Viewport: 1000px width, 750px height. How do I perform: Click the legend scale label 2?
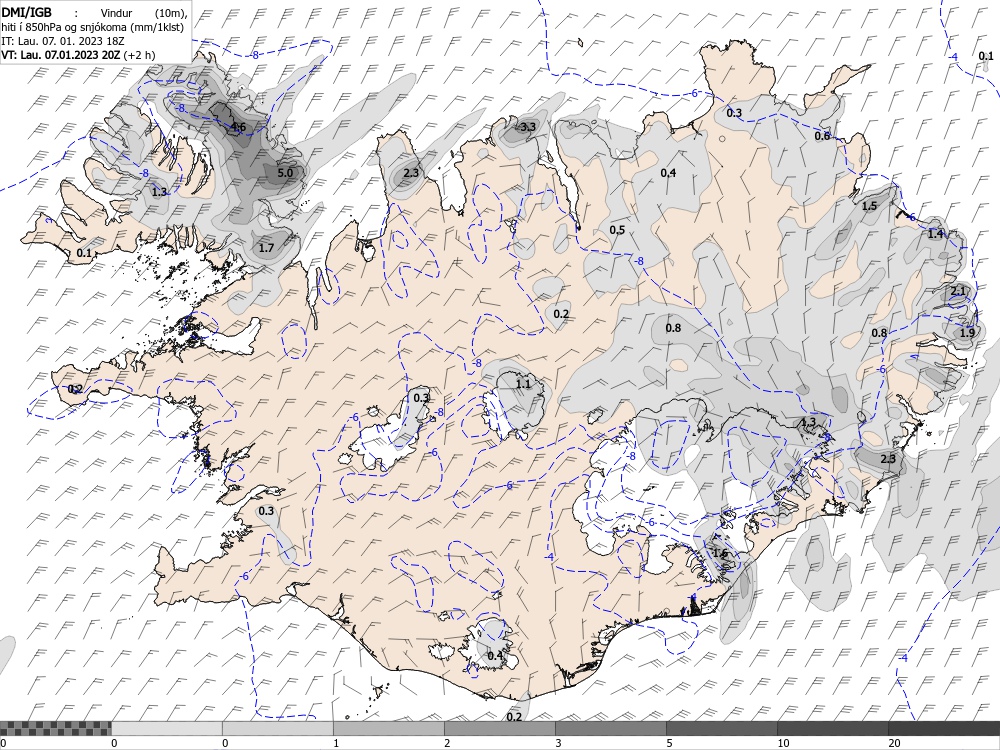coord(447,743)
